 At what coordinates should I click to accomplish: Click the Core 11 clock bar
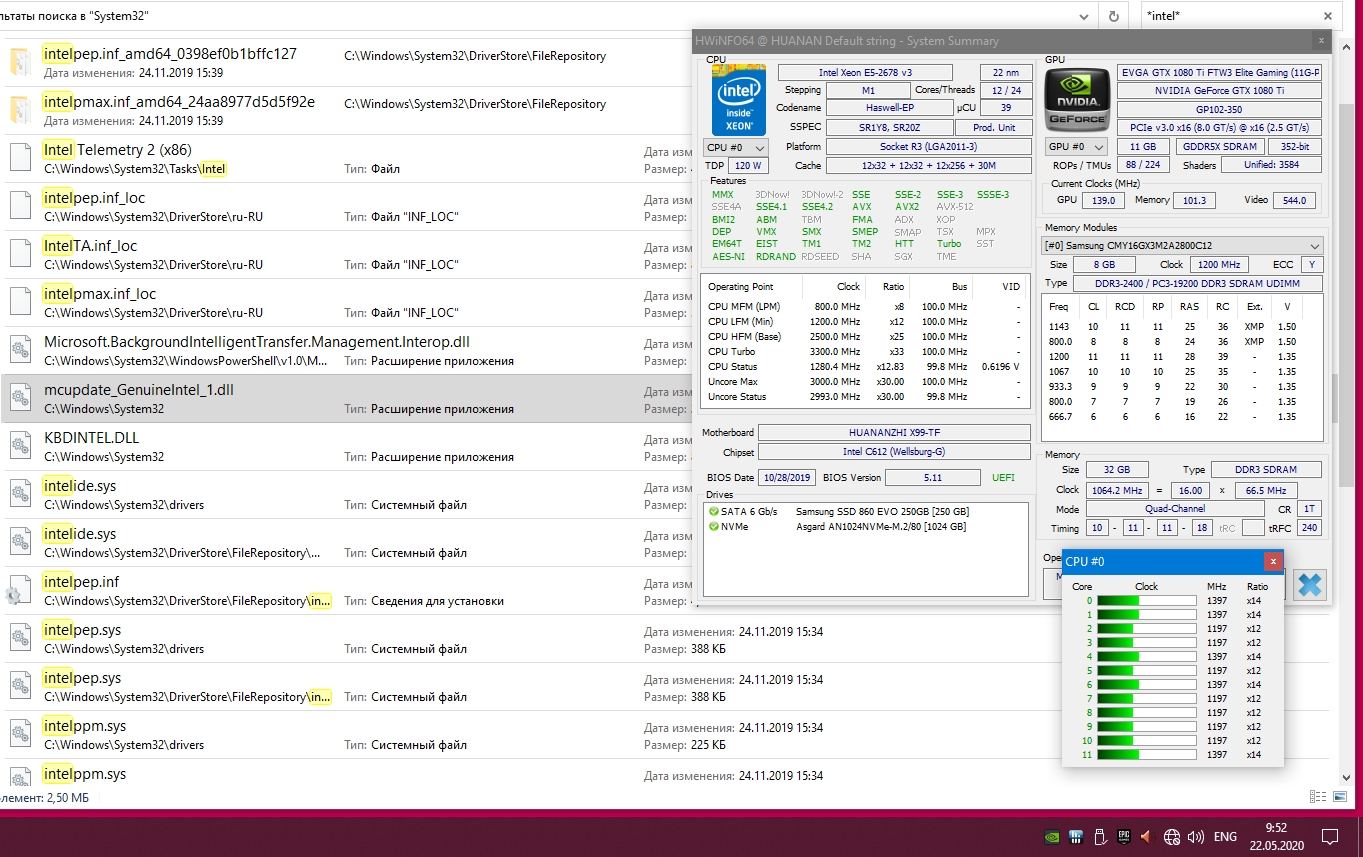click(x=1146, y=755)
